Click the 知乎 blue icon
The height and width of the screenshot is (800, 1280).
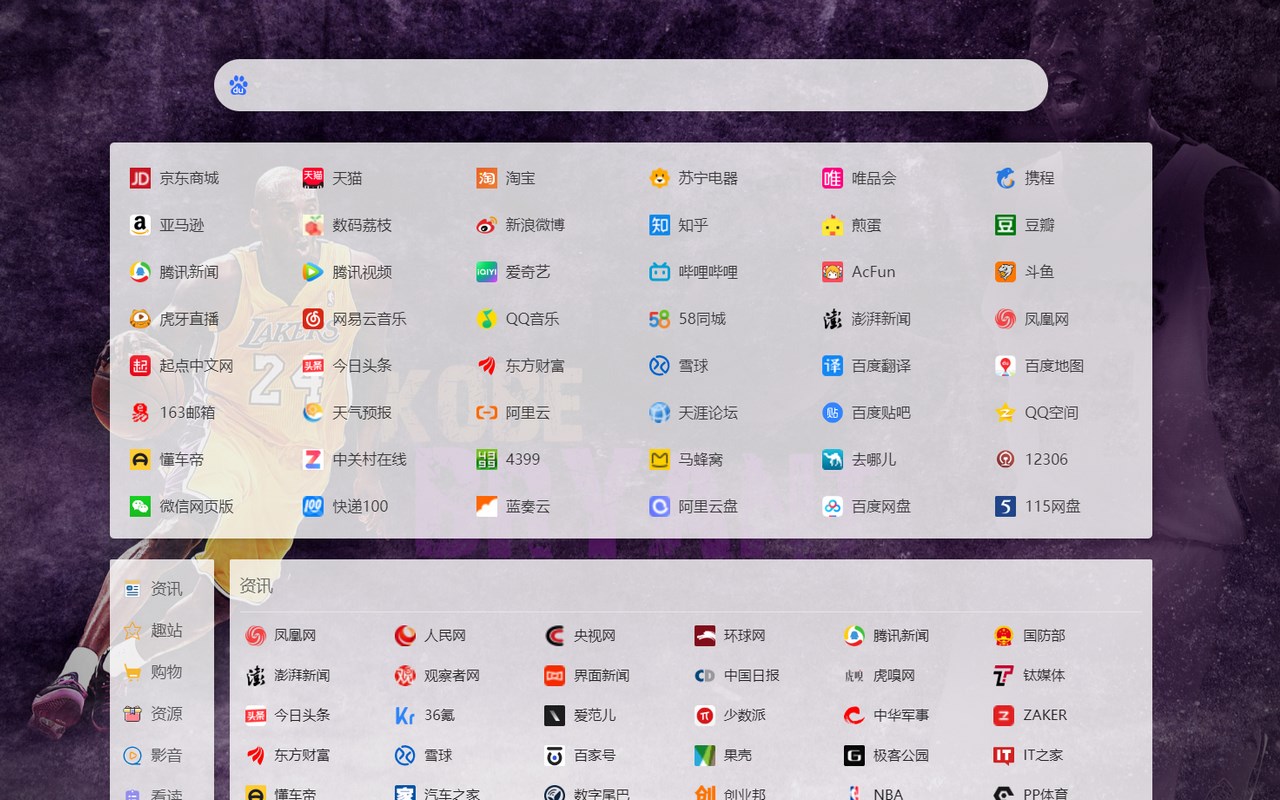659,225
